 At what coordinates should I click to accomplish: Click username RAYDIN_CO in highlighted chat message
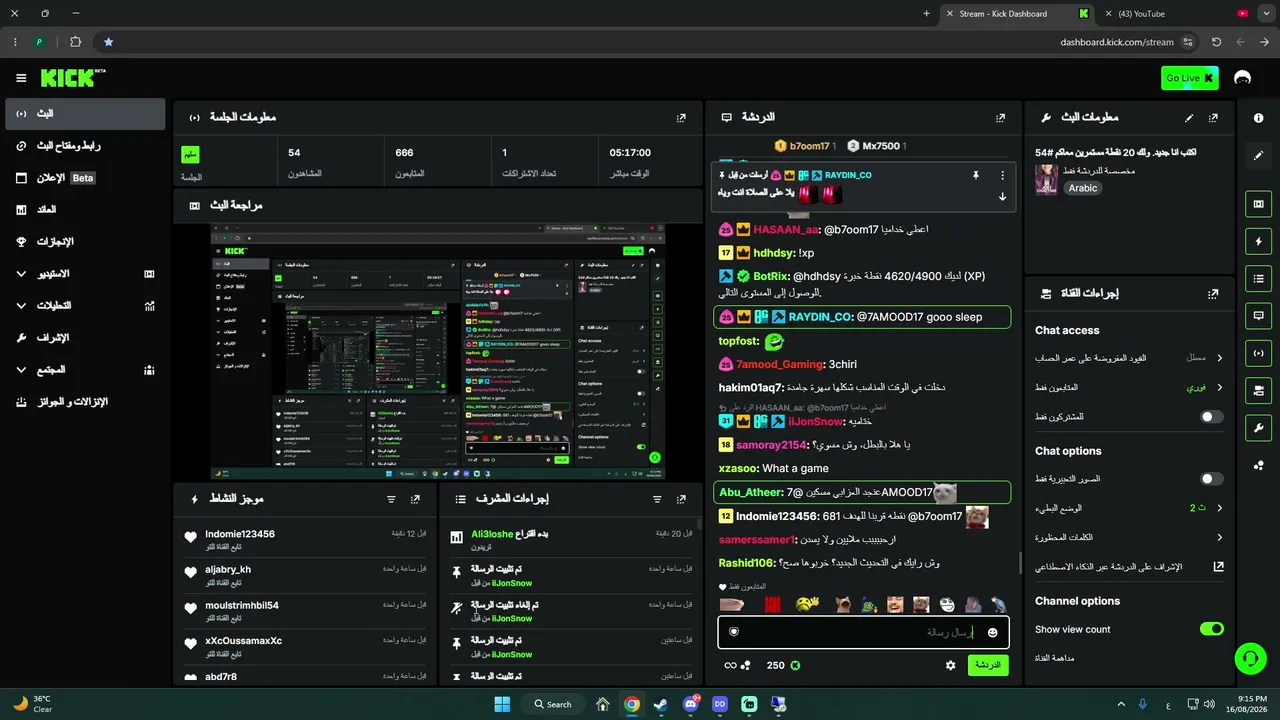click(x=820, y=317)
